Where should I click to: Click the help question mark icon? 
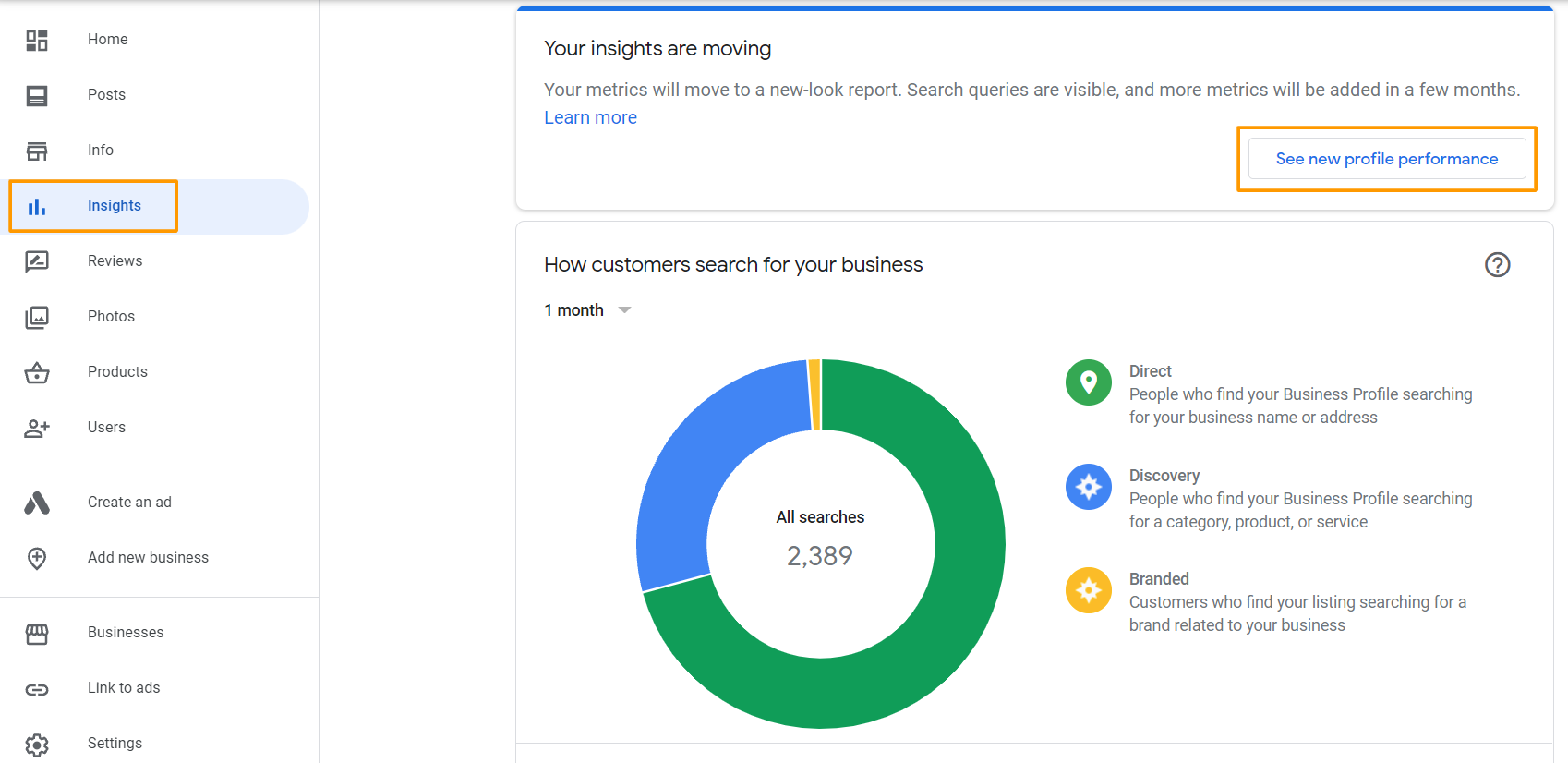1497,265
